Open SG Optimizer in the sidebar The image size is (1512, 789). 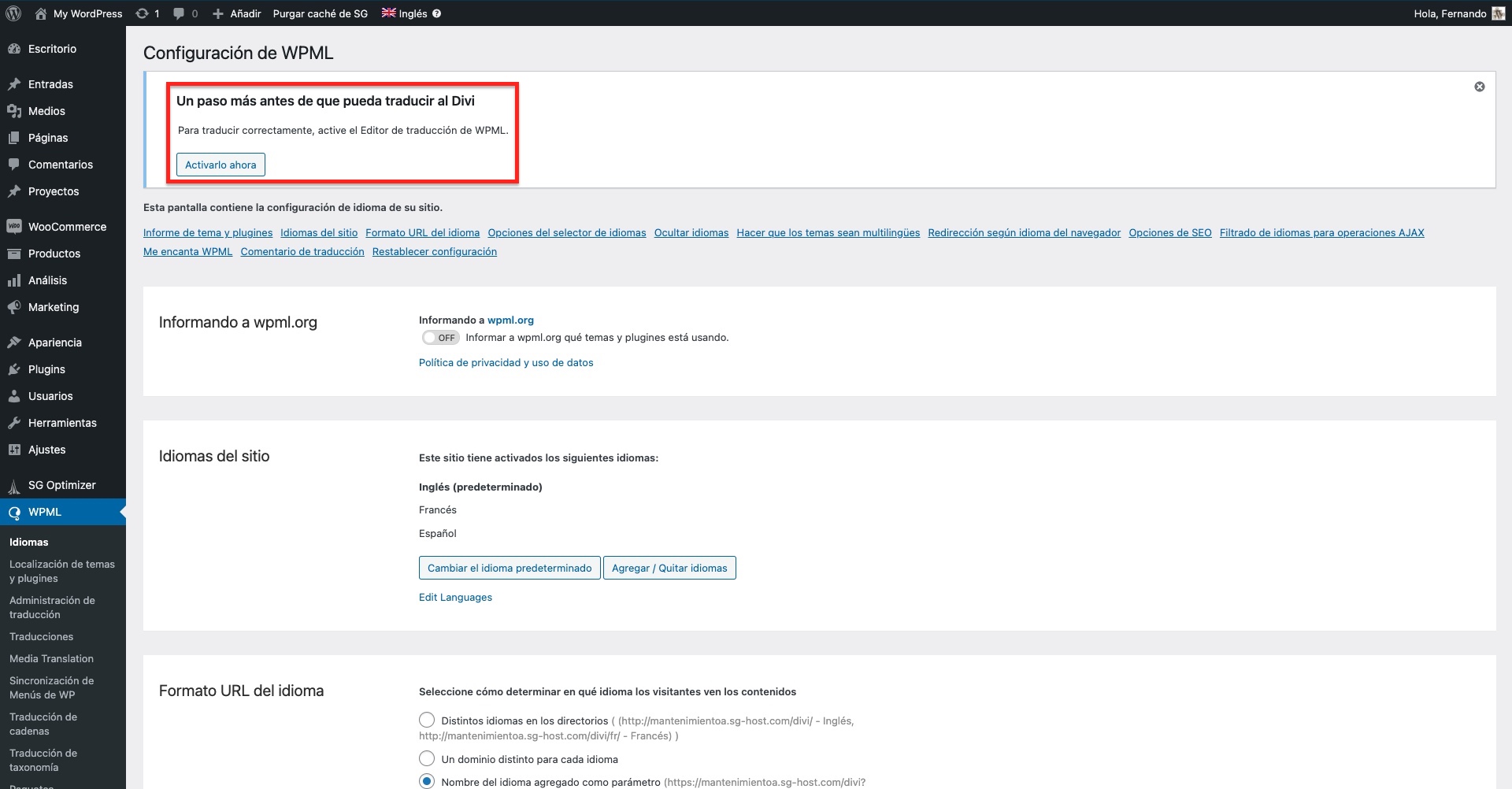[x=61, y=485]
